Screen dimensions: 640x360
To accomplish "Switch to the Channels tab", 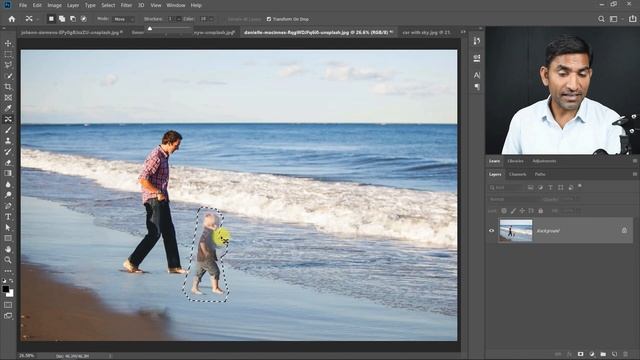I will (518, 174).
